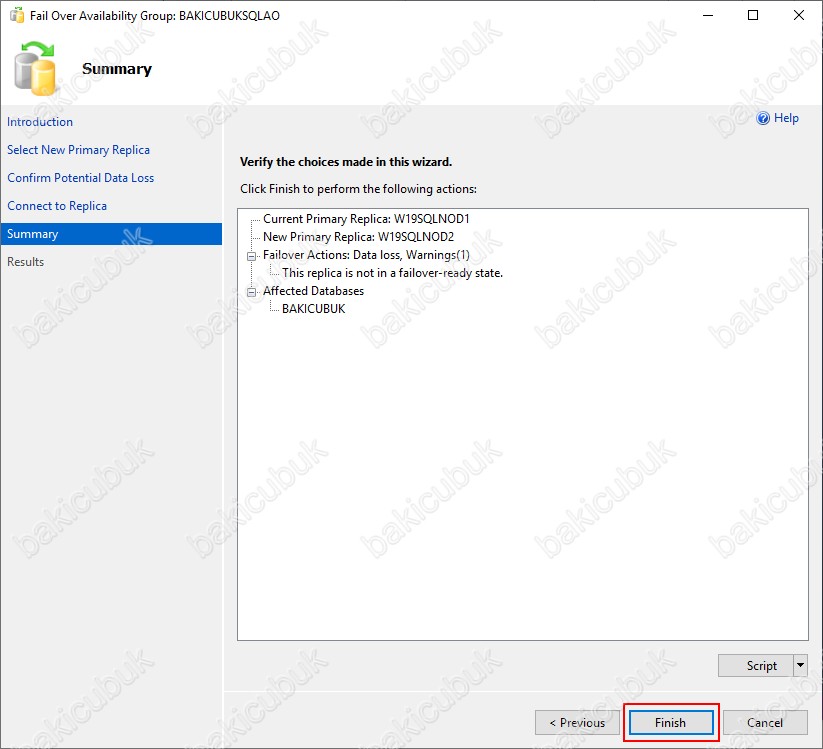Select the Results step in the sidebar
Viewport: 823px width, 749px height.
[x=25, y=261]
